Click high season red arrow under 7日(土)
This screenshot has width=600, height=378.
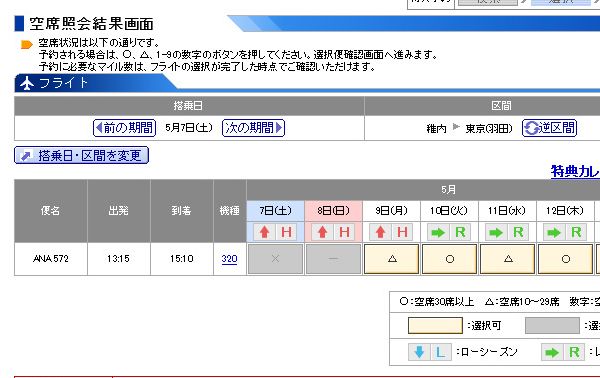coord(264,232)
